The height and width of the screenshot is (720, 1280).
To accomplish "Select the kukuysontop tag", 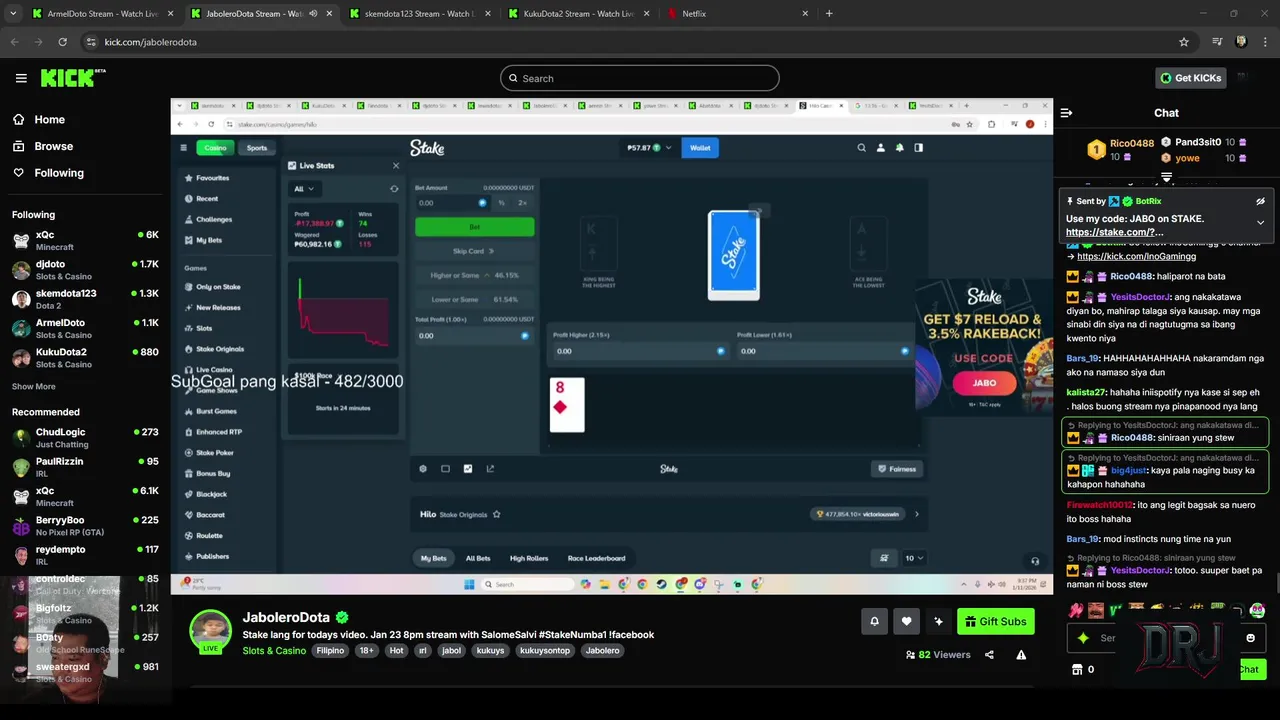I will point(545,650).
